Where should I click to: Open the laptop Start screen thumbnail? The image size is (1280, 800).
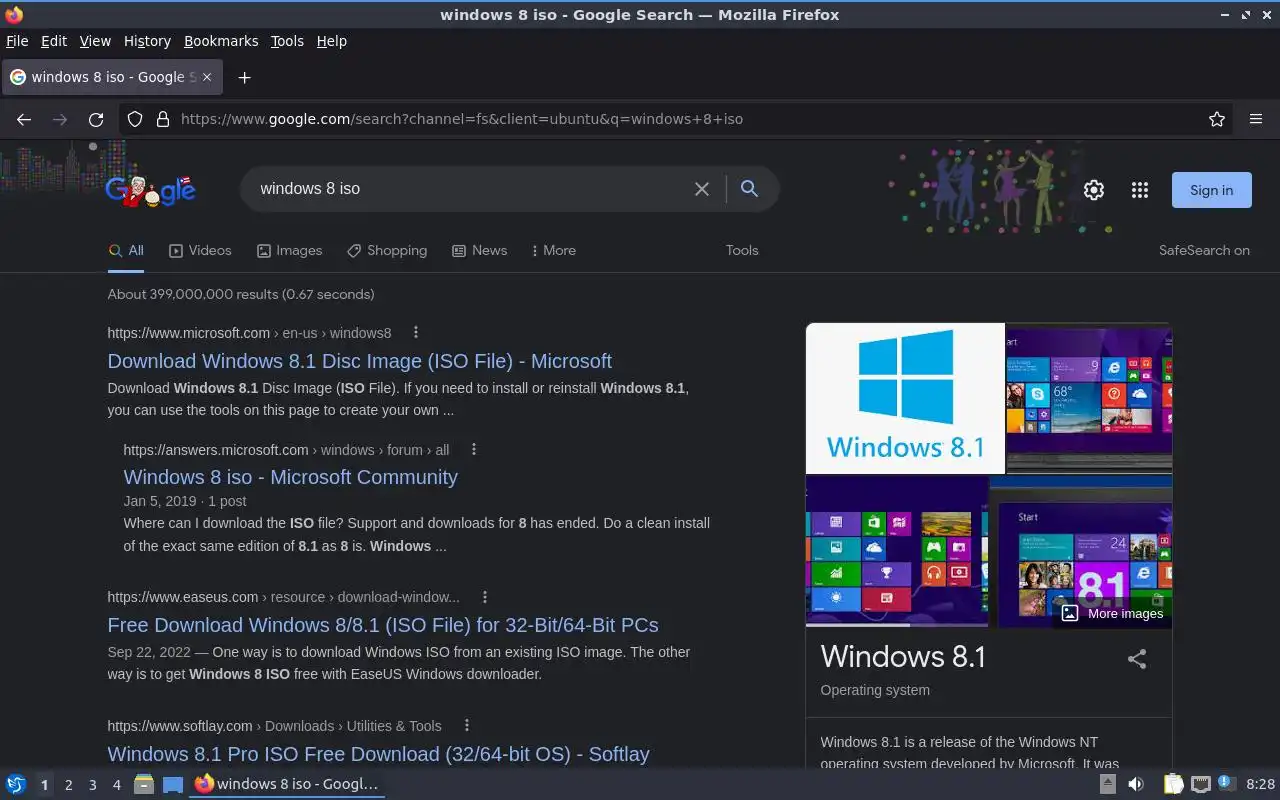pos(1089,398)
